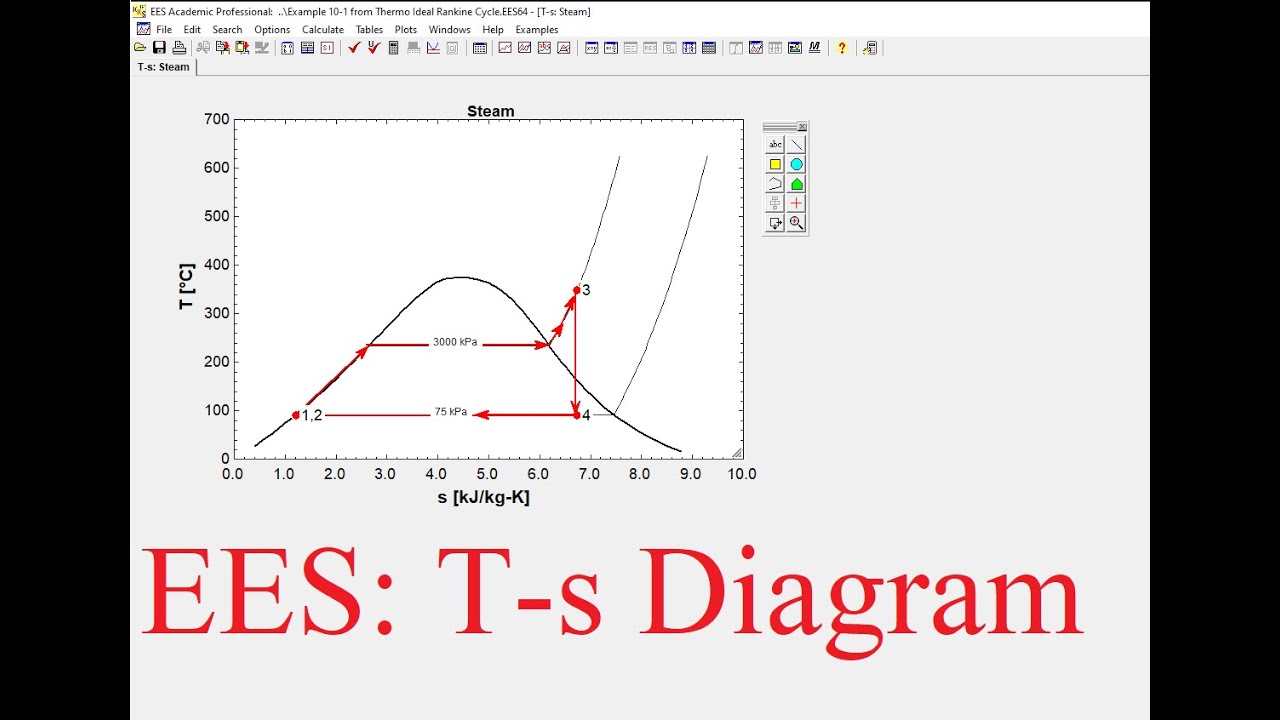Click the New Plot Window line-chart icon
1280x720 pixels.
click(x=505, y=48)
